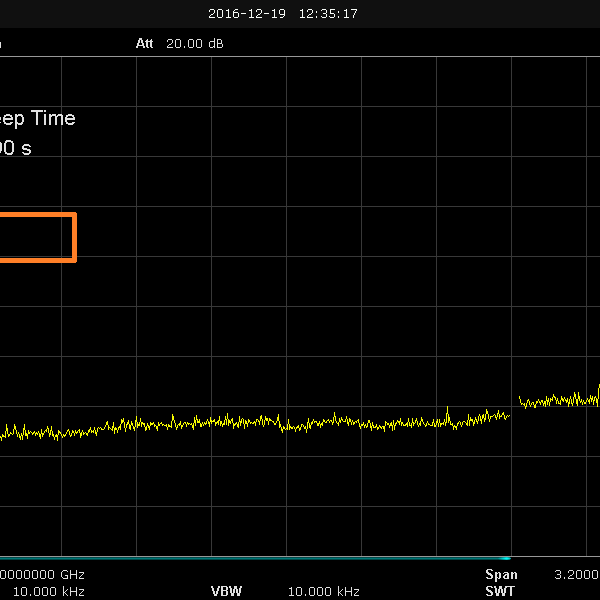Click the Span label
Image resolution: width=600 pixels, height=600 pixels.
pos(502,575)
